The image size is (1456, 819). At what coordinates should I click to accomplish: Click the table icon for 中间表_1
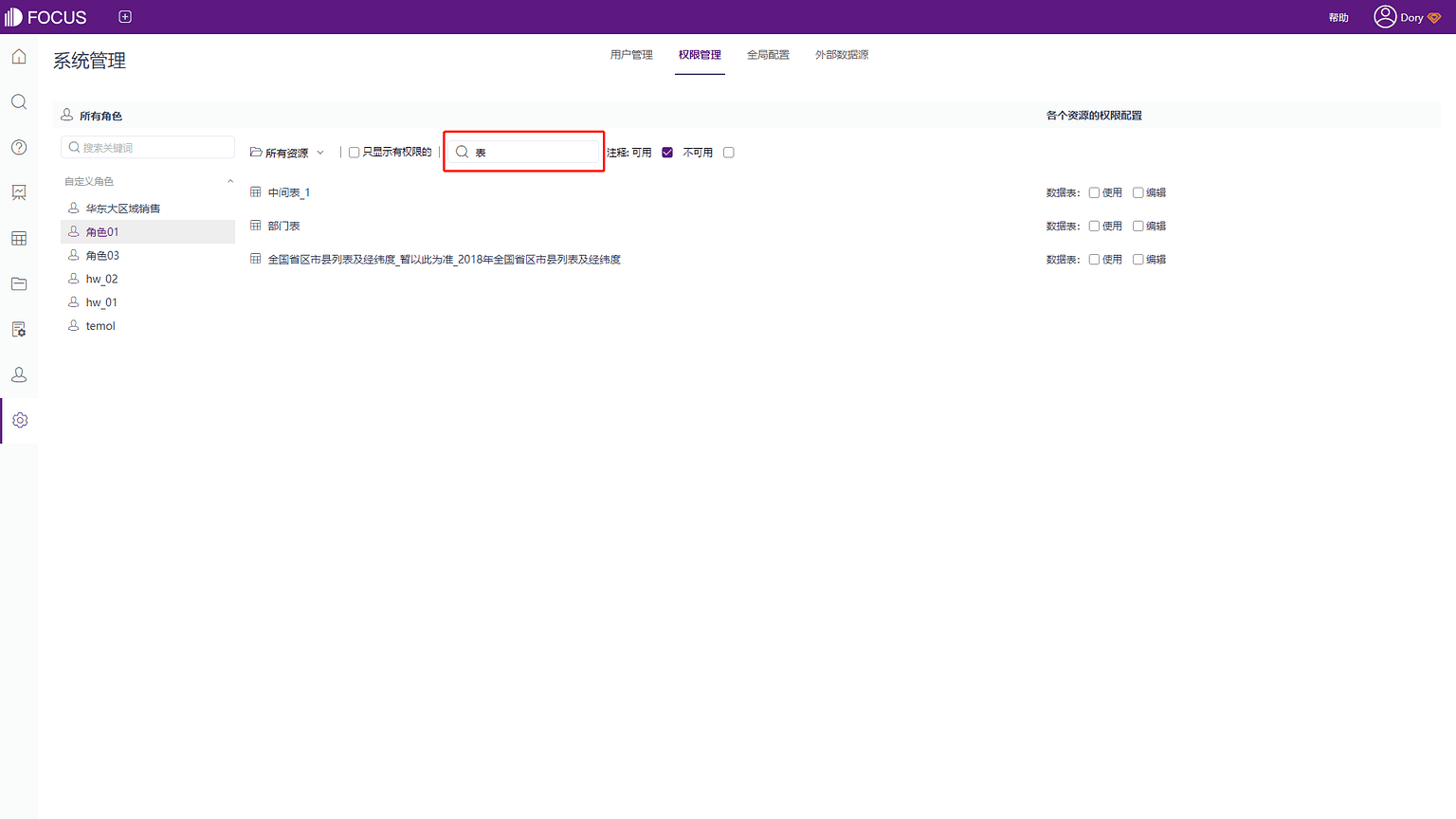click(x=255, y=192)
